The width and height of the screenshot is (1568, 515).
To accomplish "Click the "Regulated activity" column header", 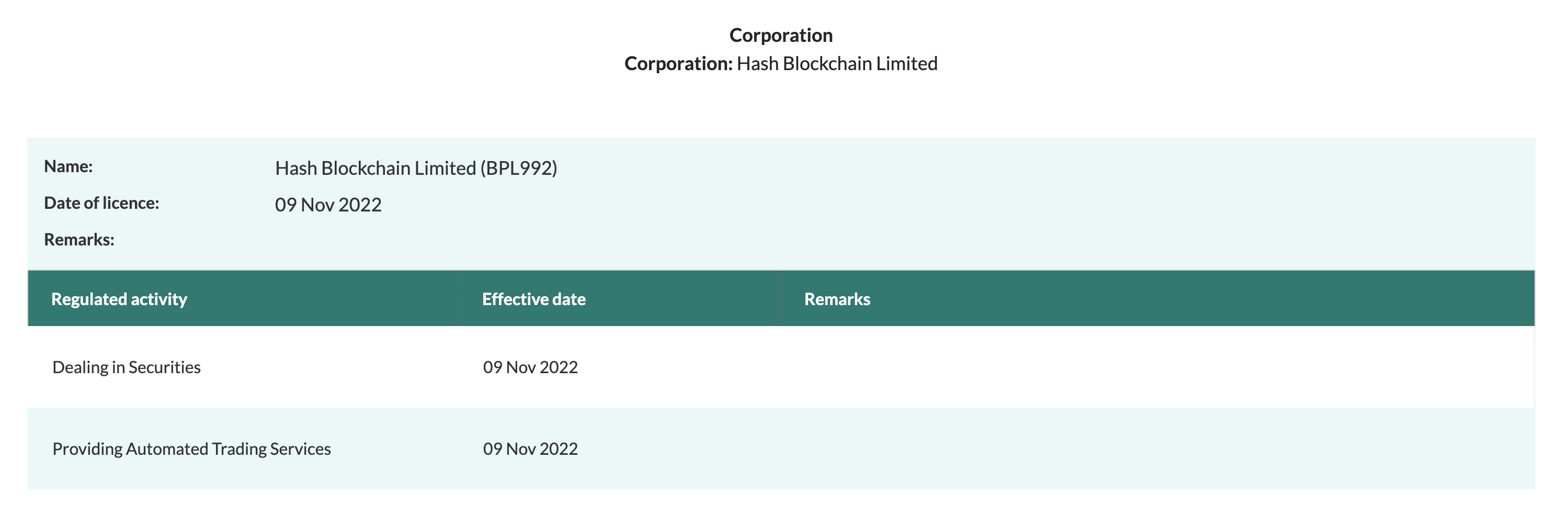I will (119, 299).
